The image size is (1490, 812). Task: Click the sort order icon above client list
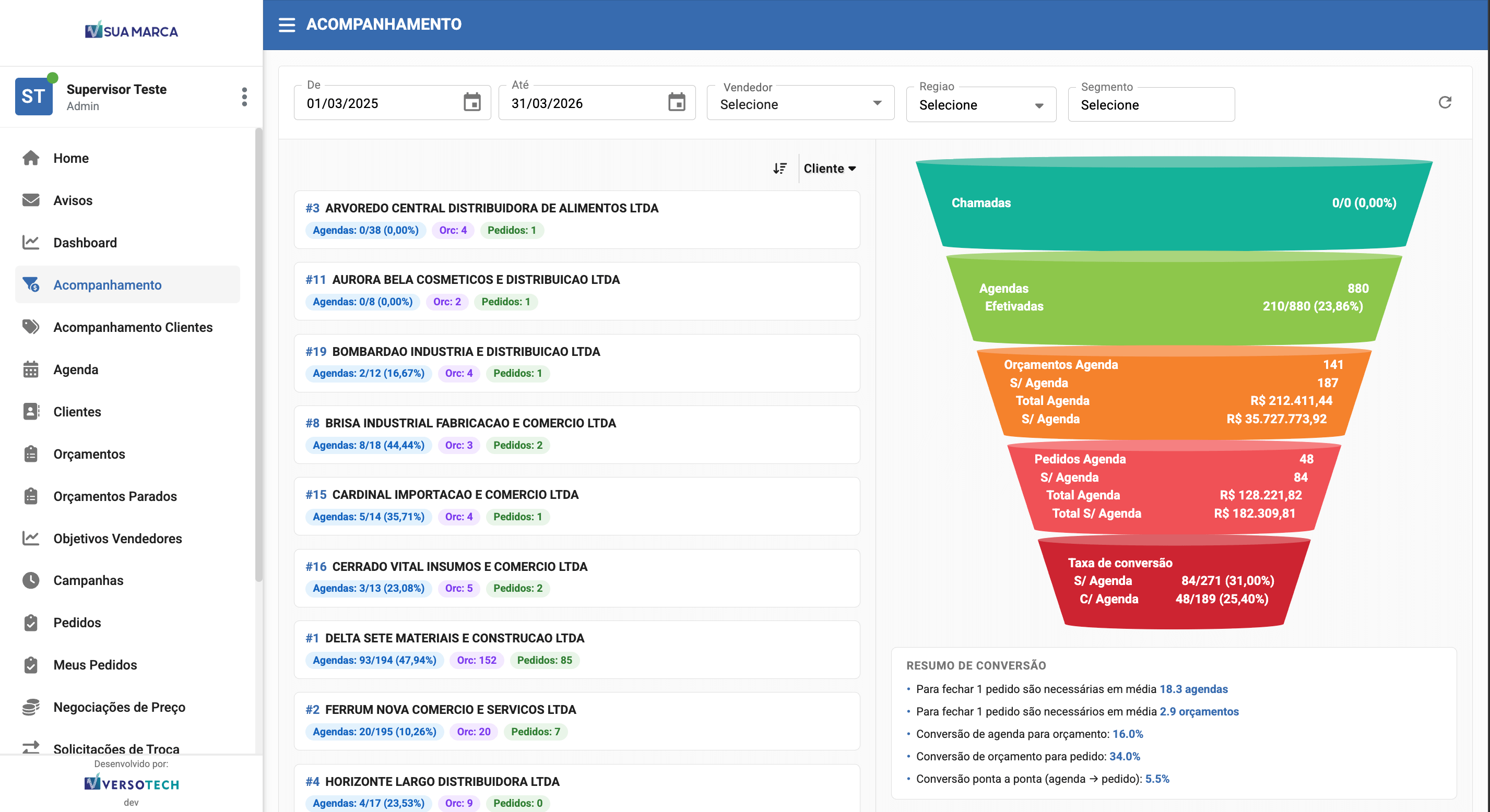[x=781, y=169]
